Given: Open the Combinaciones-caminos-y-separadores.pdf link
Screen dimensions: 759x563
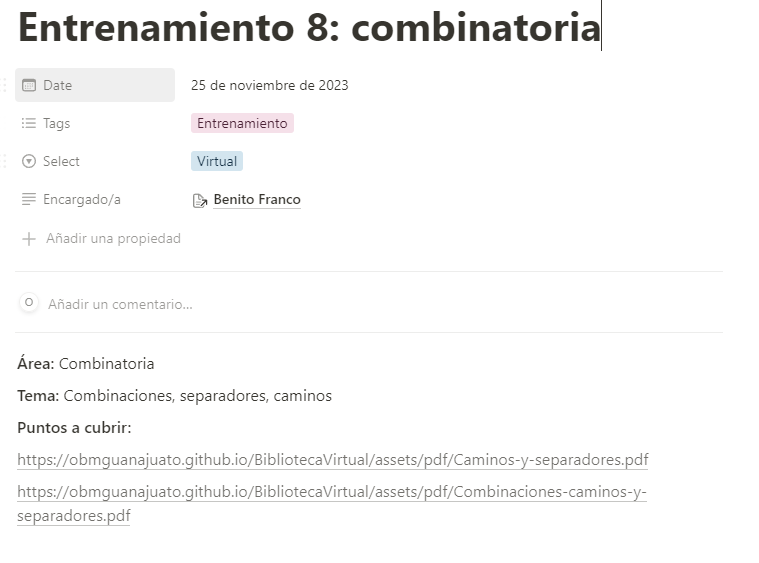Looking at the screenshot, I should [332, 503].
